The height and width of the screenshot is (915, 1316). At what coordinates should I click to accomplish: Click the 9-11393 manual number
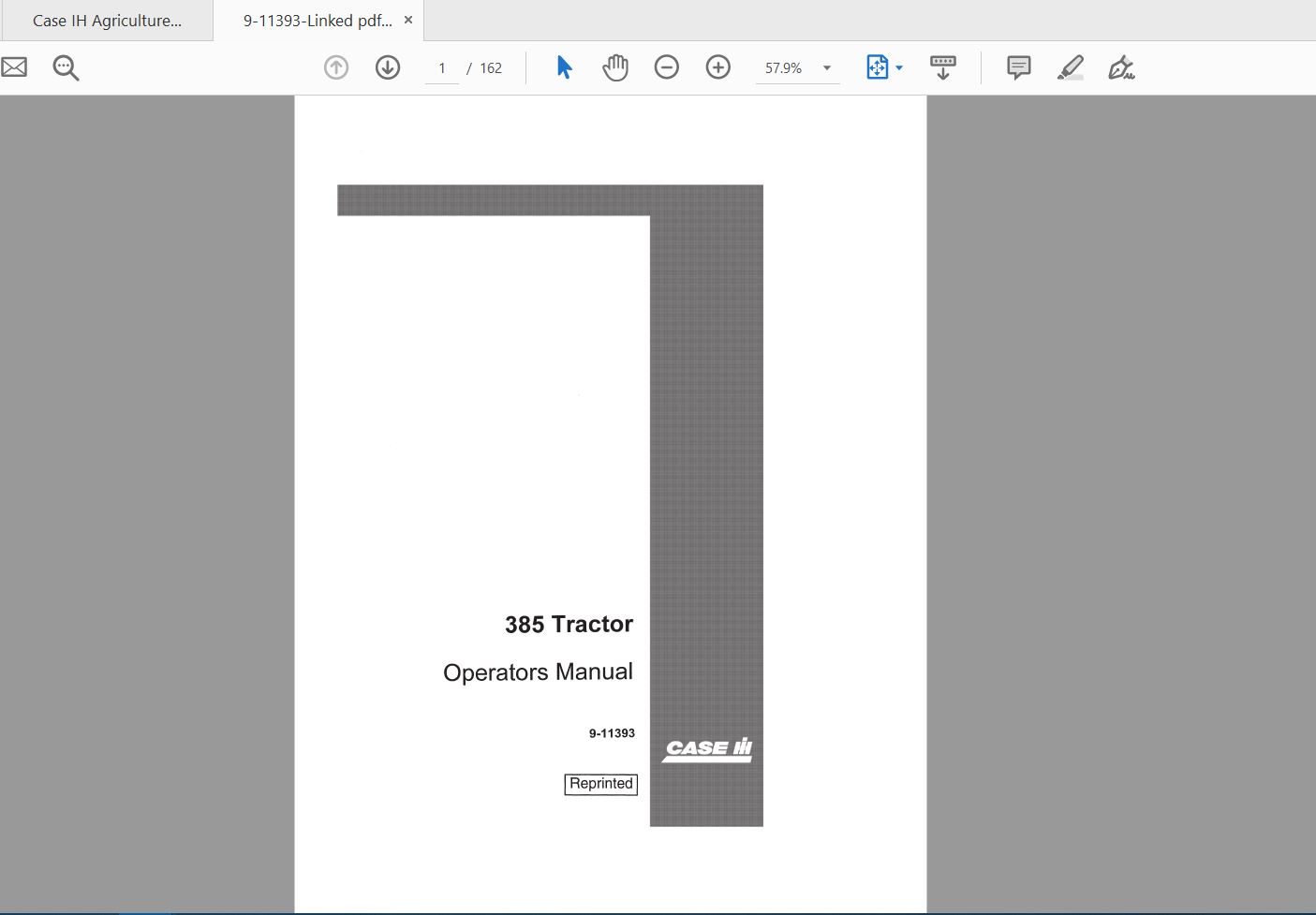click(x=612, y=733)
